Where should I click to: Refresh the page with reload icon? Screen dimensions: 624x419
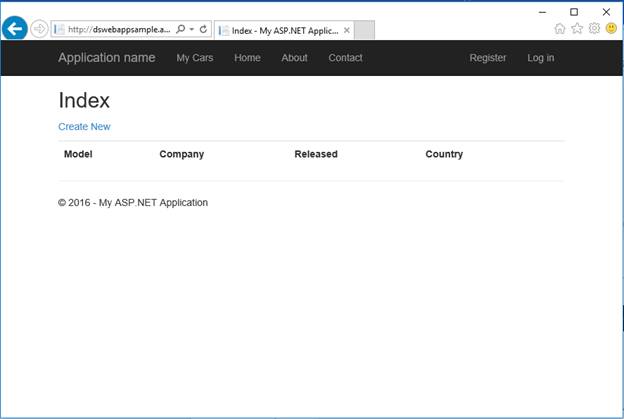pyautogui.click(x=203, y=29)
